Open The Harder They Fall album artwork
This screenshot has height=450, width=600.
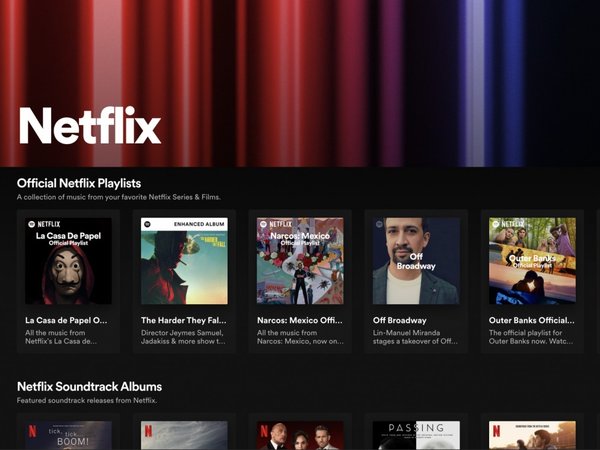[184, 261]
